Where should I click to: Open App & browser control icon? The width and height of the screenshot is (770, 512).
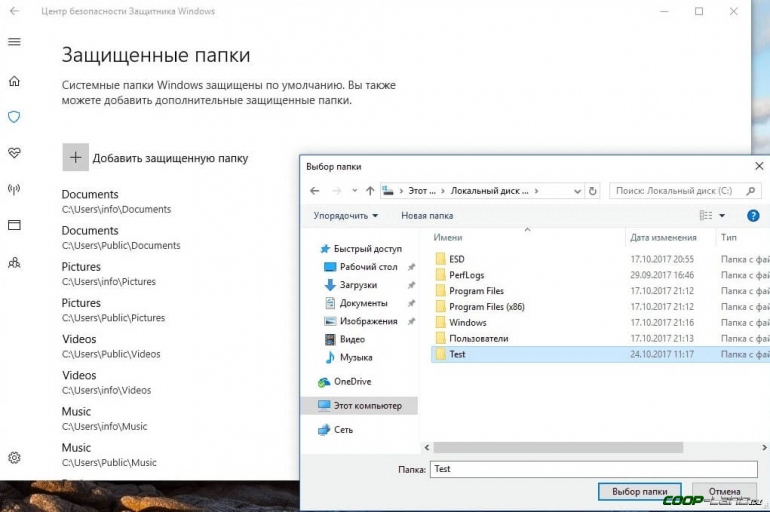coord(14,226)
